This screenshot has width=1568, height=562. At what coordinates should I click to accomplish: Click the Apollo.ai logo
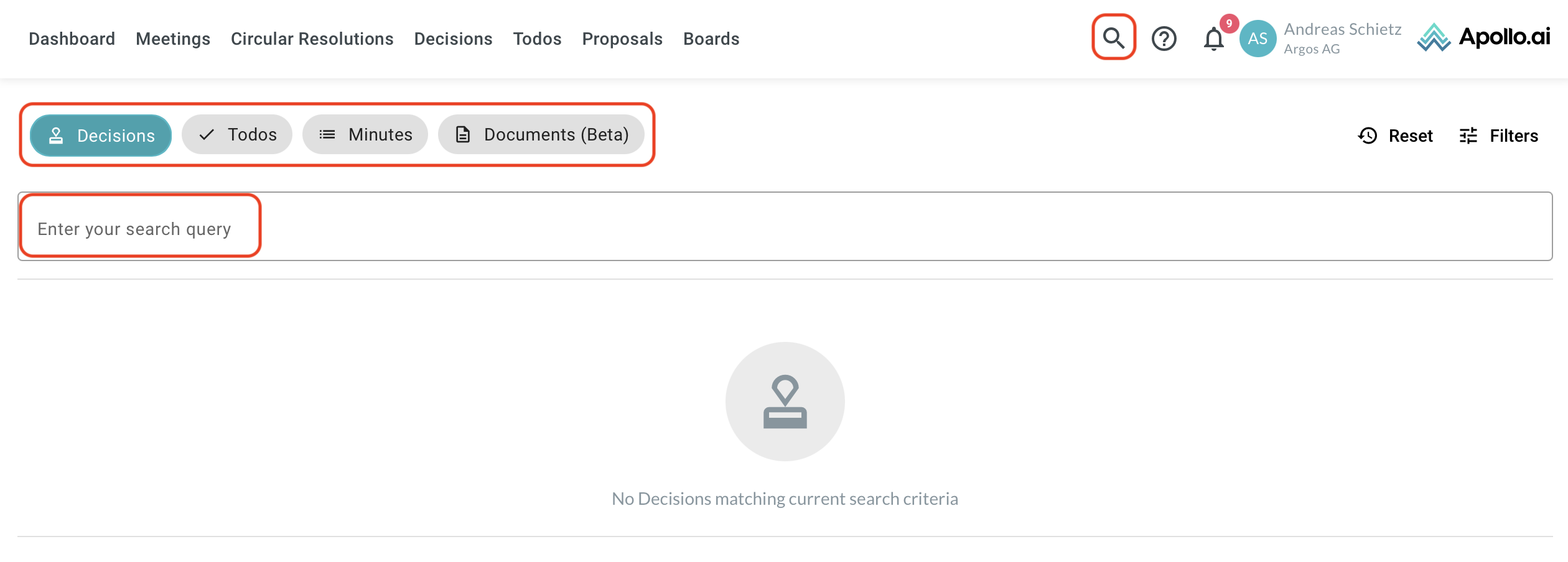1483,37
